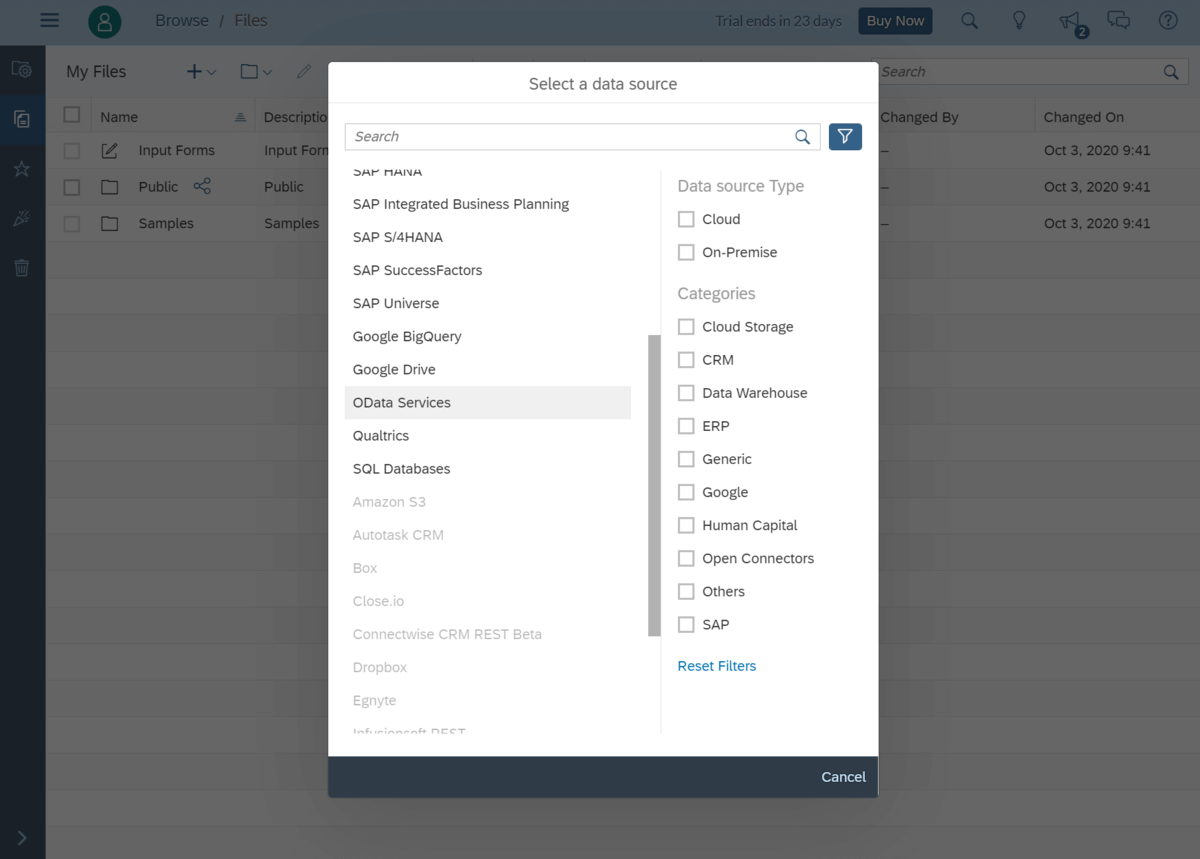This screenshot has width=1200, height=859.
Task: Open the question mark help icon
Action: click(x=1168, y=20)
